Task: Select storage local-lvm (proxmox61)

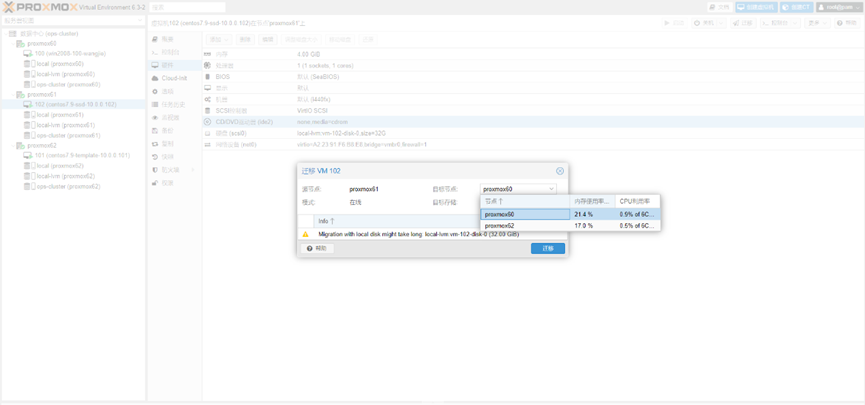Action: pyautogui.click(x=66, y=125)
